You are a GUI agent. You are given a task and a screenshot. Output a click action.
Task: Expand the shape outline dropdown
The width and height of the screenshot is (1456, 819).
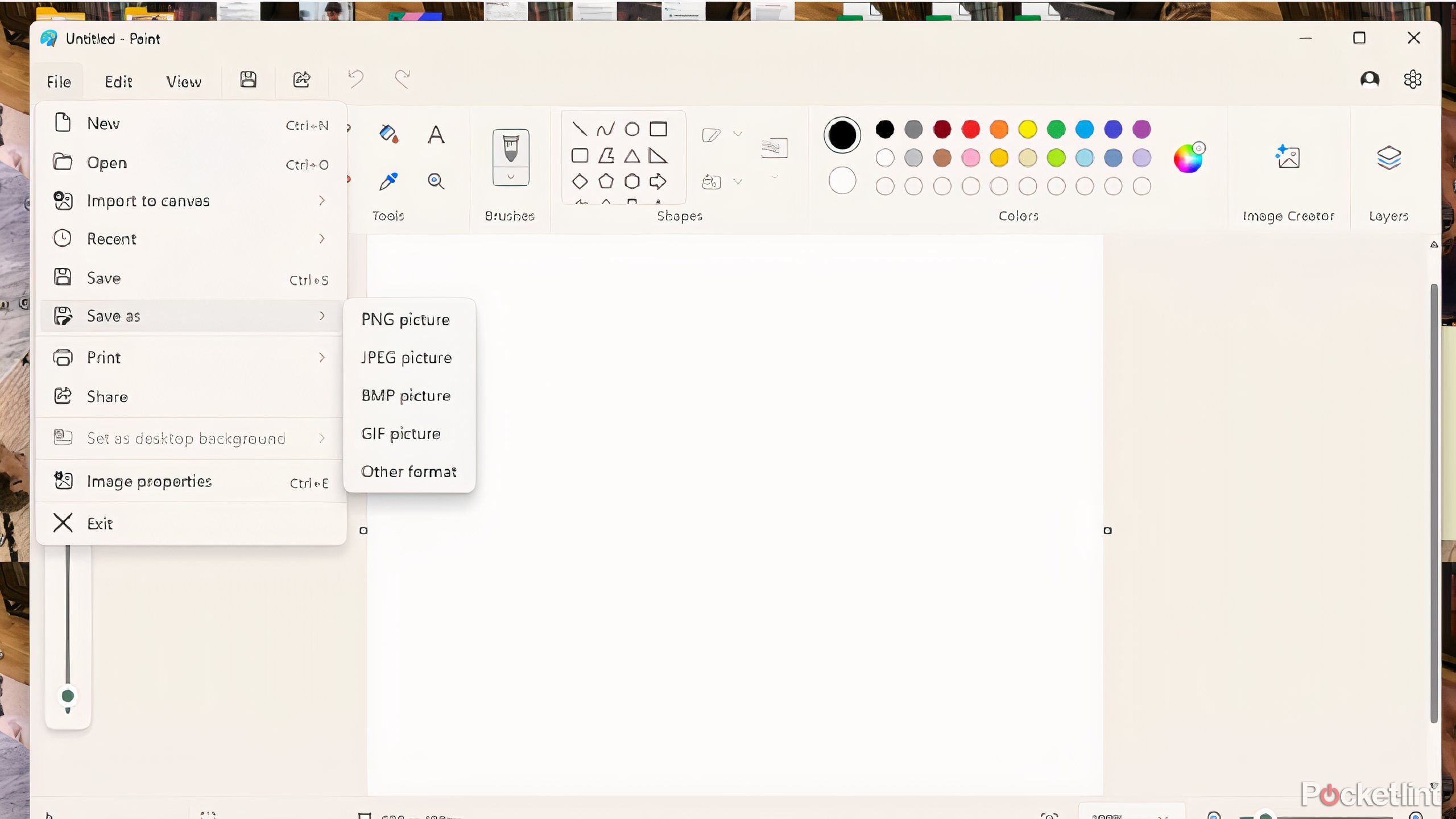738,134
